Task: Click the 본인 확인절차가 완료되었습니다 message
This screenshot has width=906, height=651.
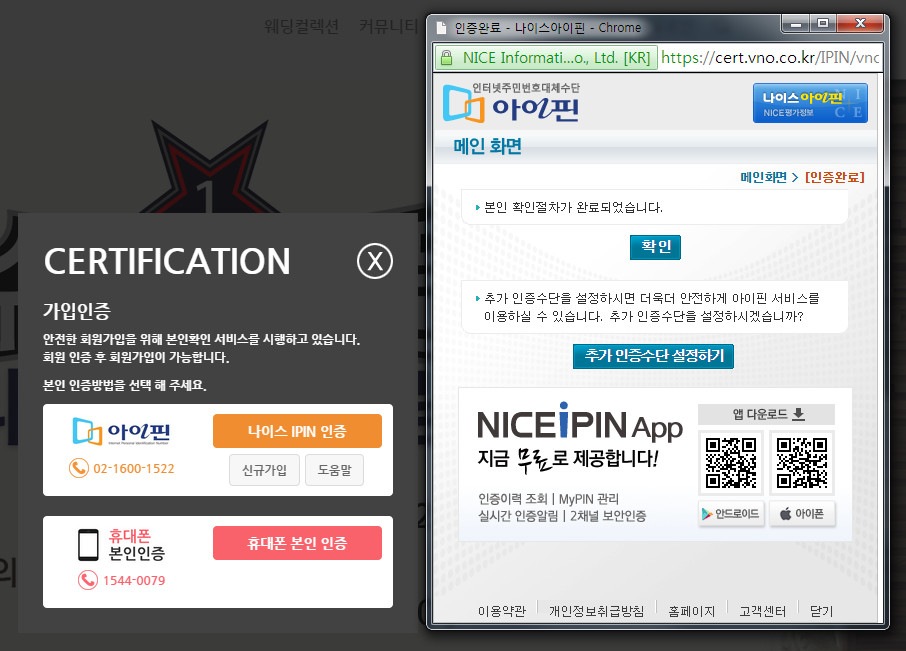Action: point(573,207)
